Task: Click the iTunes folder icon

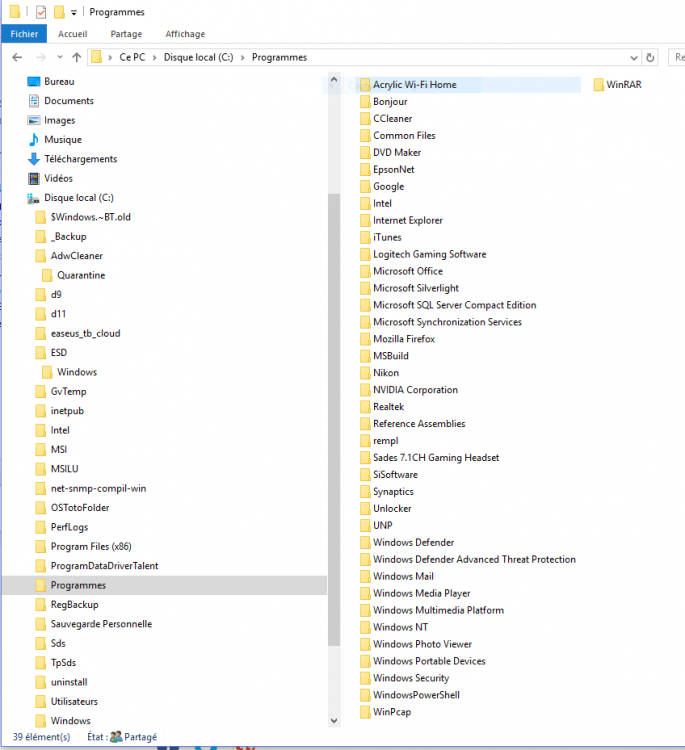Action: [365, 237]
